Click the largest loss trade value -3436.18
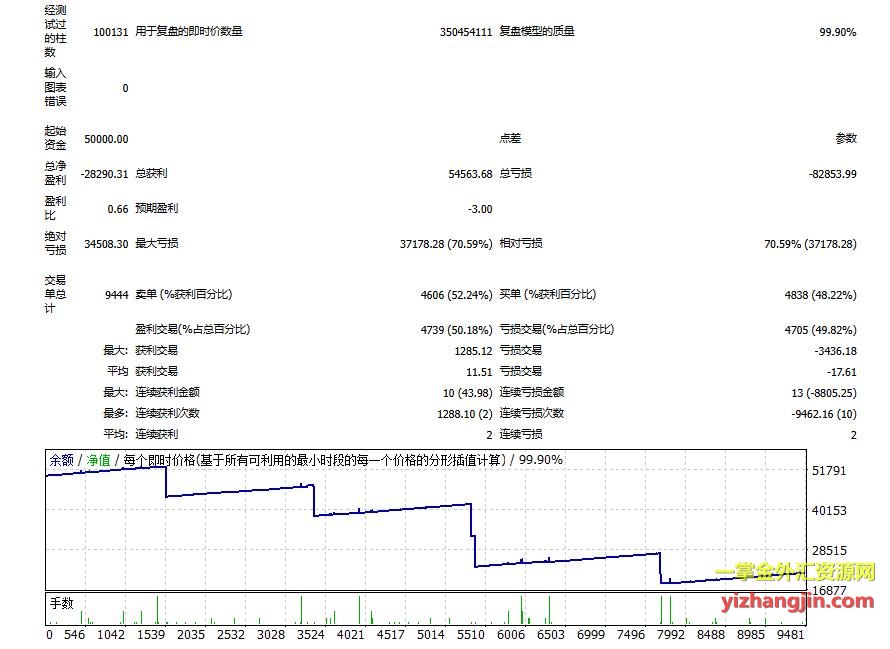The width and height of the screenshot is (890, 649). point(835,351)
